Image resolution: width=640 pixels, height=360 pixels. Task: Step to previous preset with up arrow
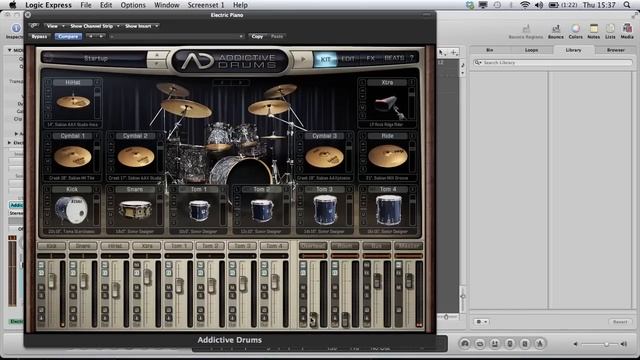157,55
